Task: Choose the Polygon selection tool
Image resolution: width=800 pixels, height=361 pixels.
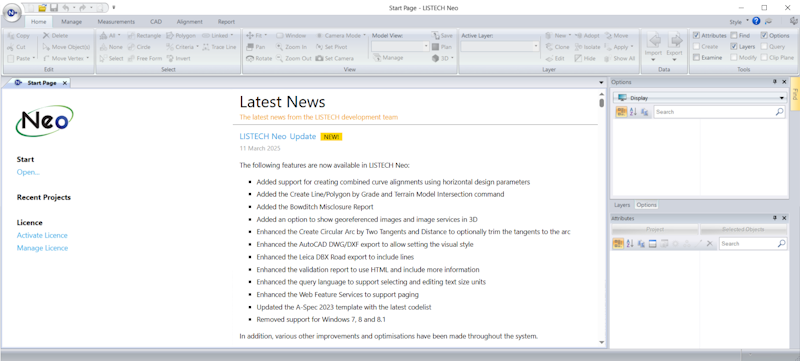Action: [x=181, y=36]
